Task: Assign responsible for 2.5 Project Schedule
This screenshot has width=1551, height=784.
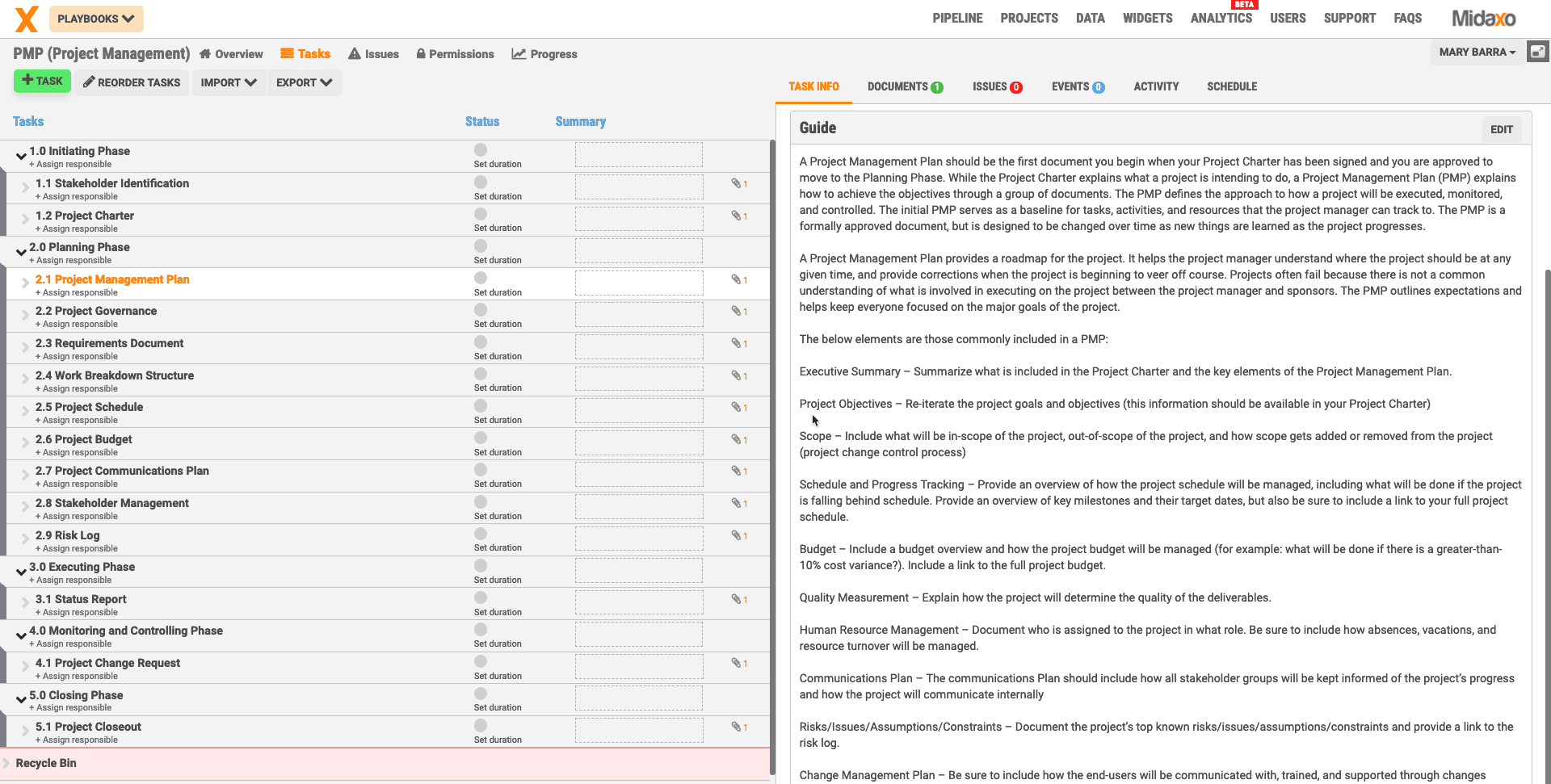Action: pyautogui.click(x=77, y=421)
